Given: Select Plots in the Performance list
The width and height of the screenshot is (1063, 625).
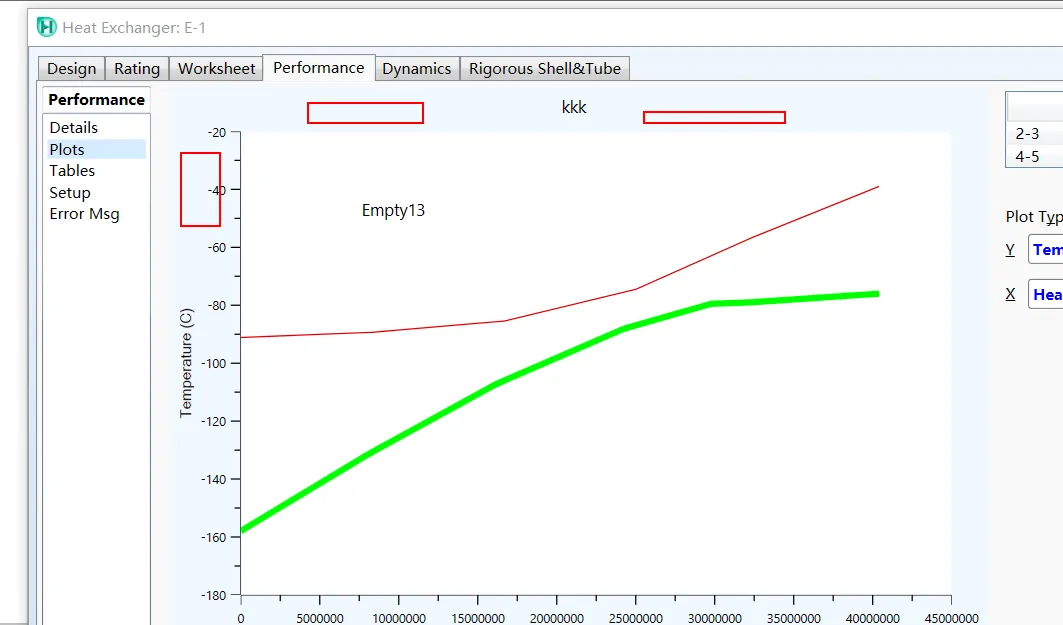Looking at the screenshot, I should pos(67,150).
